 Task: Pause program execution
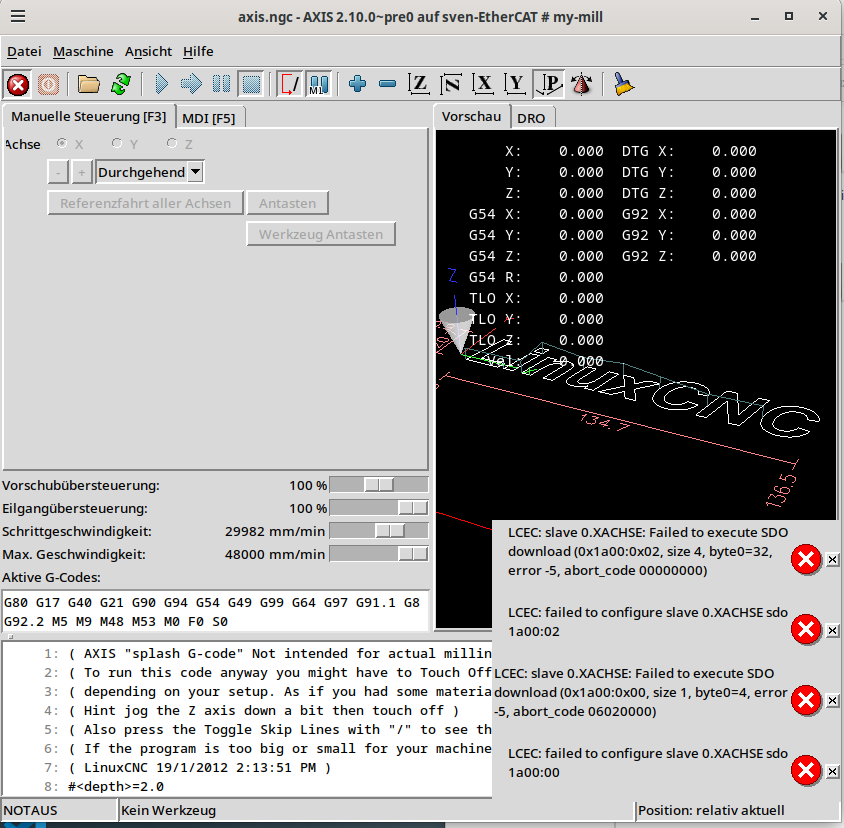pos(221,85)
